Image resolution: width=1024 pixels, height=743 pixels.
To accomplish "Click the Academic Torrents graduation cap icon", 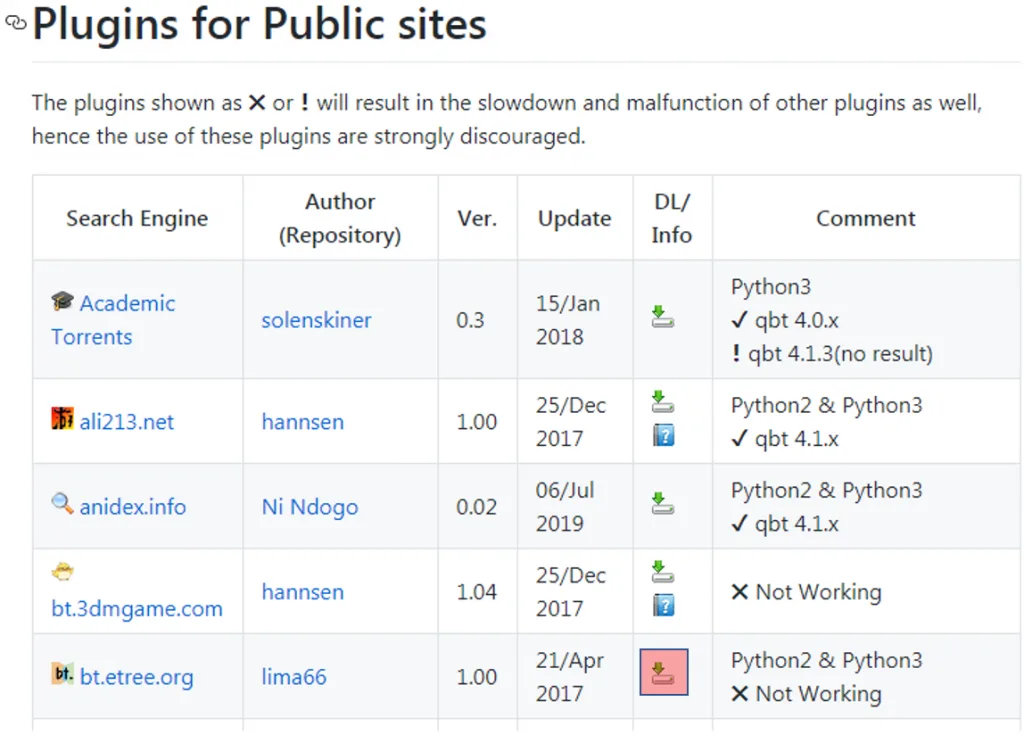I will [63, 301].
